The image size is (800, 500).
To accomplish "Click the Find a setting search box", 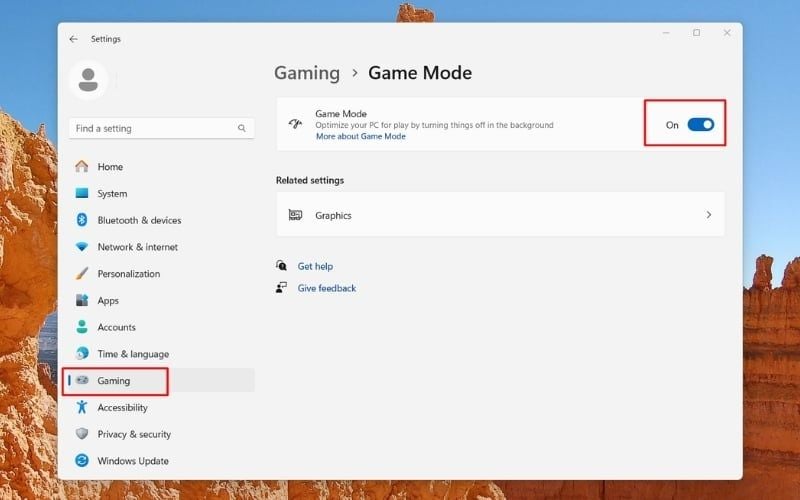I will [x=161, y=128].
